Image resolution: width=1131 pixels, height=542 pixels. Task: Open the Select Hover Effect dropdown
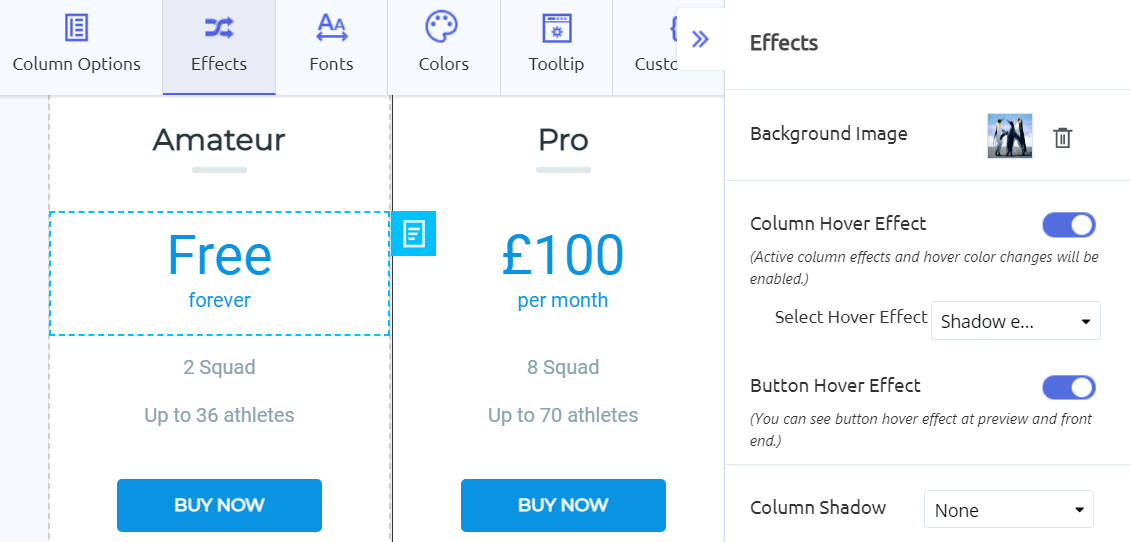click(1016, 320)
